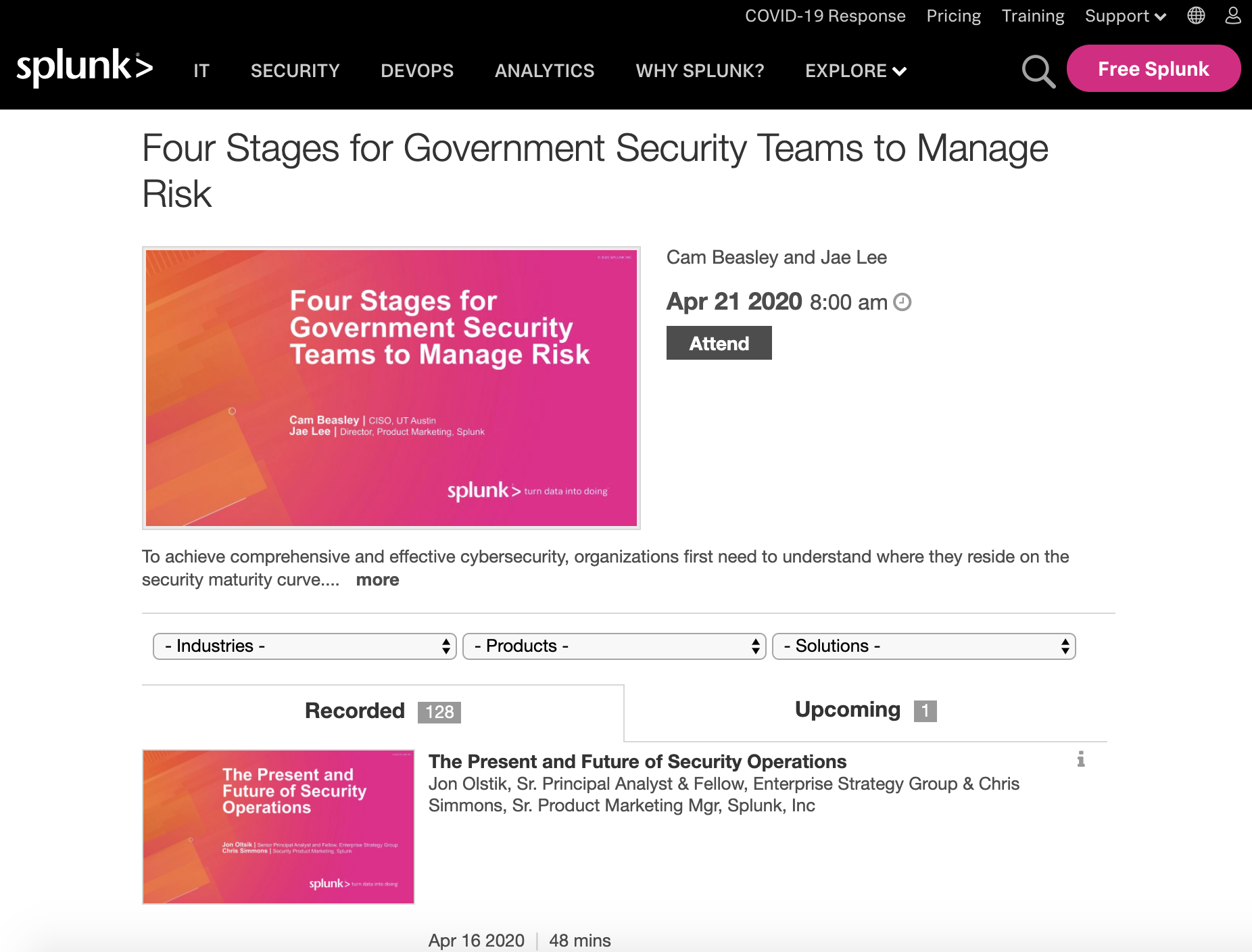Image resolution: width=1252 pixels, height=952 pixels.
Task: Open the search magnifier
Action: click(1038, 72)
